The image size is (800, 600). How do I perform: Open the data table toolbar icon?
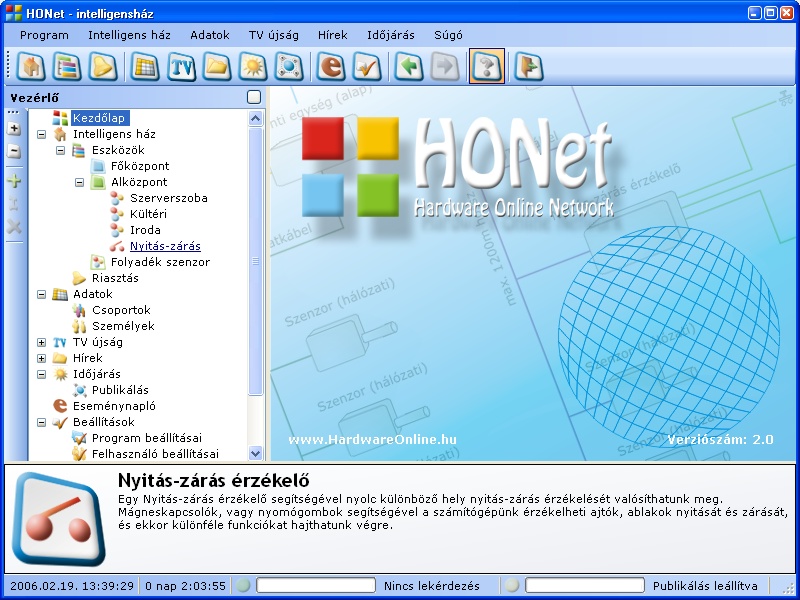click(144, 66)
